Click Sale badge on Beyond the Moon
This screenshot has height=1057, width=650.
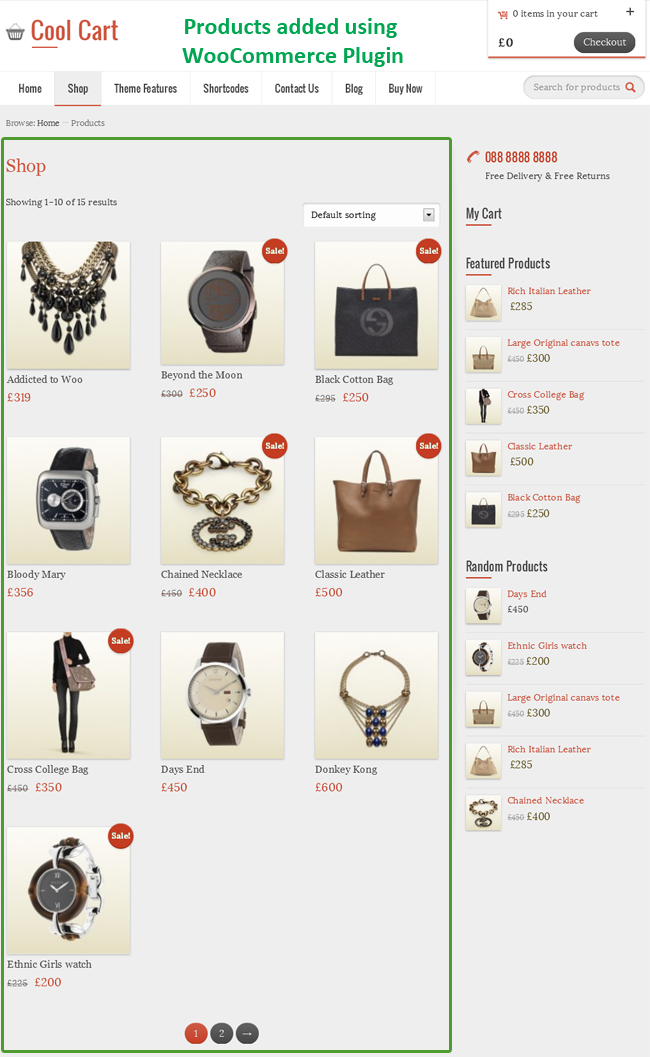tap(274, 251)
